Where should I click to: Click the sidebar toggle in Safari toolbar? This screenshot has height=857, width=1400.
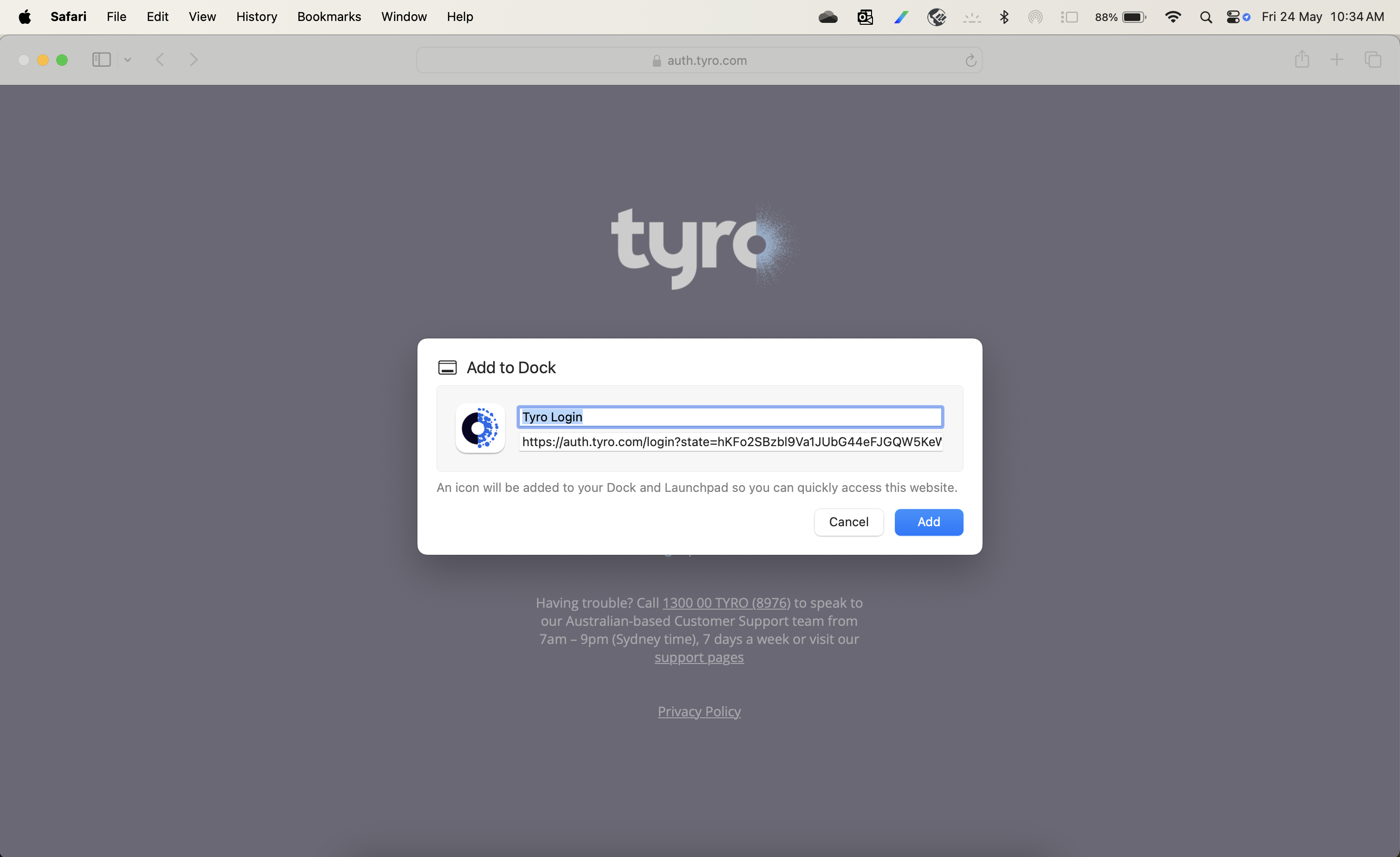[x=101, y=60]
